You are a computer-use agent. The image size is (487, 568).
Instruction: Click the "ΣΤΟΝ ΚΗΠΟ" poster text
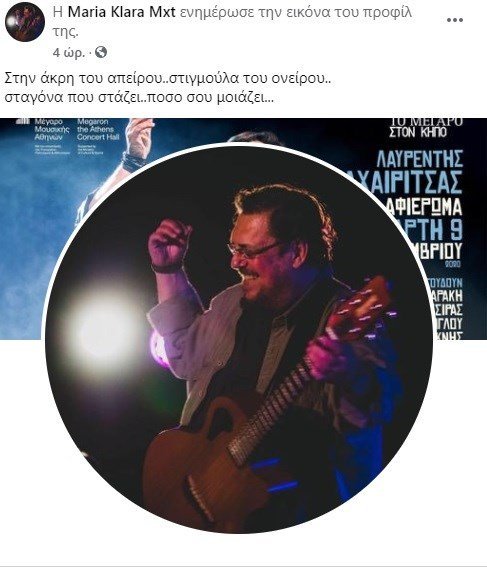tap(418, 133)
